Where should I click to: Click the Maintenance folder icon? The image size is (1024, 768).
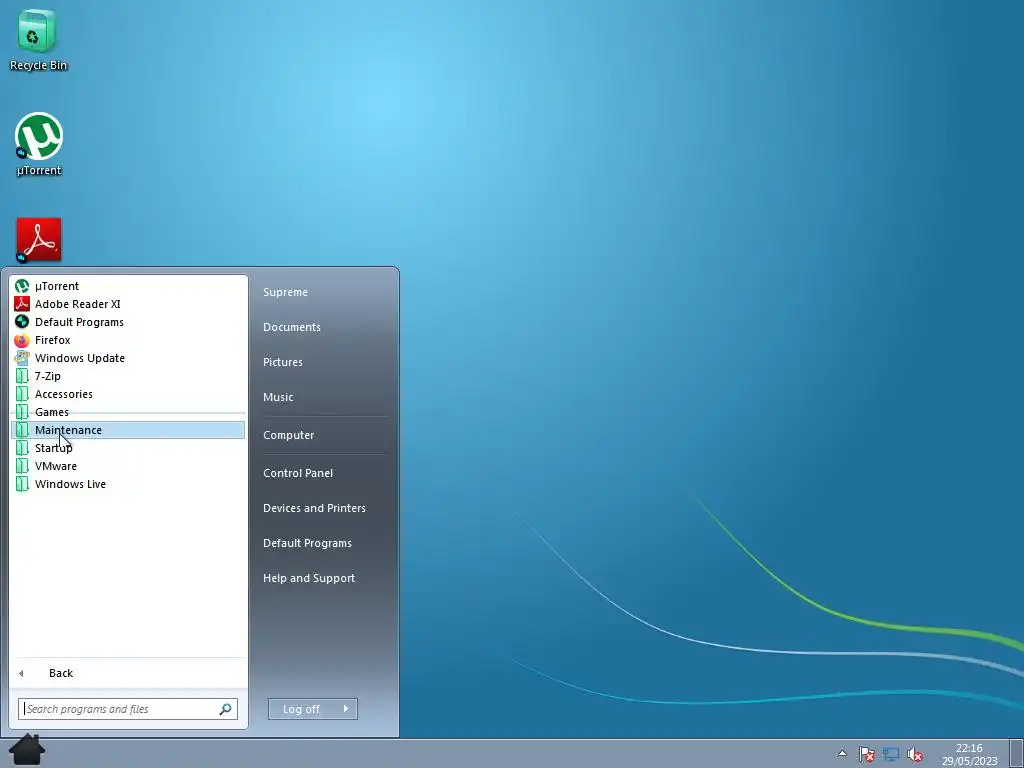coord(22,430)
